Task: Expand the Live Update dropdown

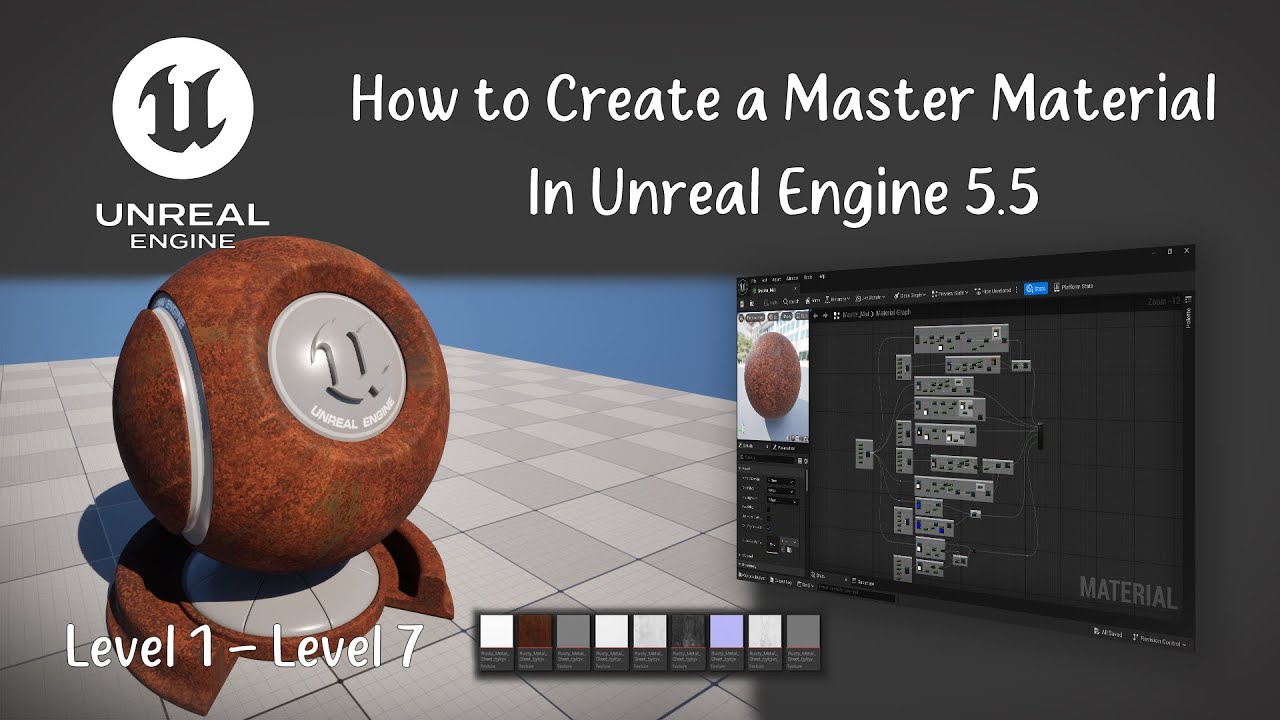Action: [x=870, y=297]
